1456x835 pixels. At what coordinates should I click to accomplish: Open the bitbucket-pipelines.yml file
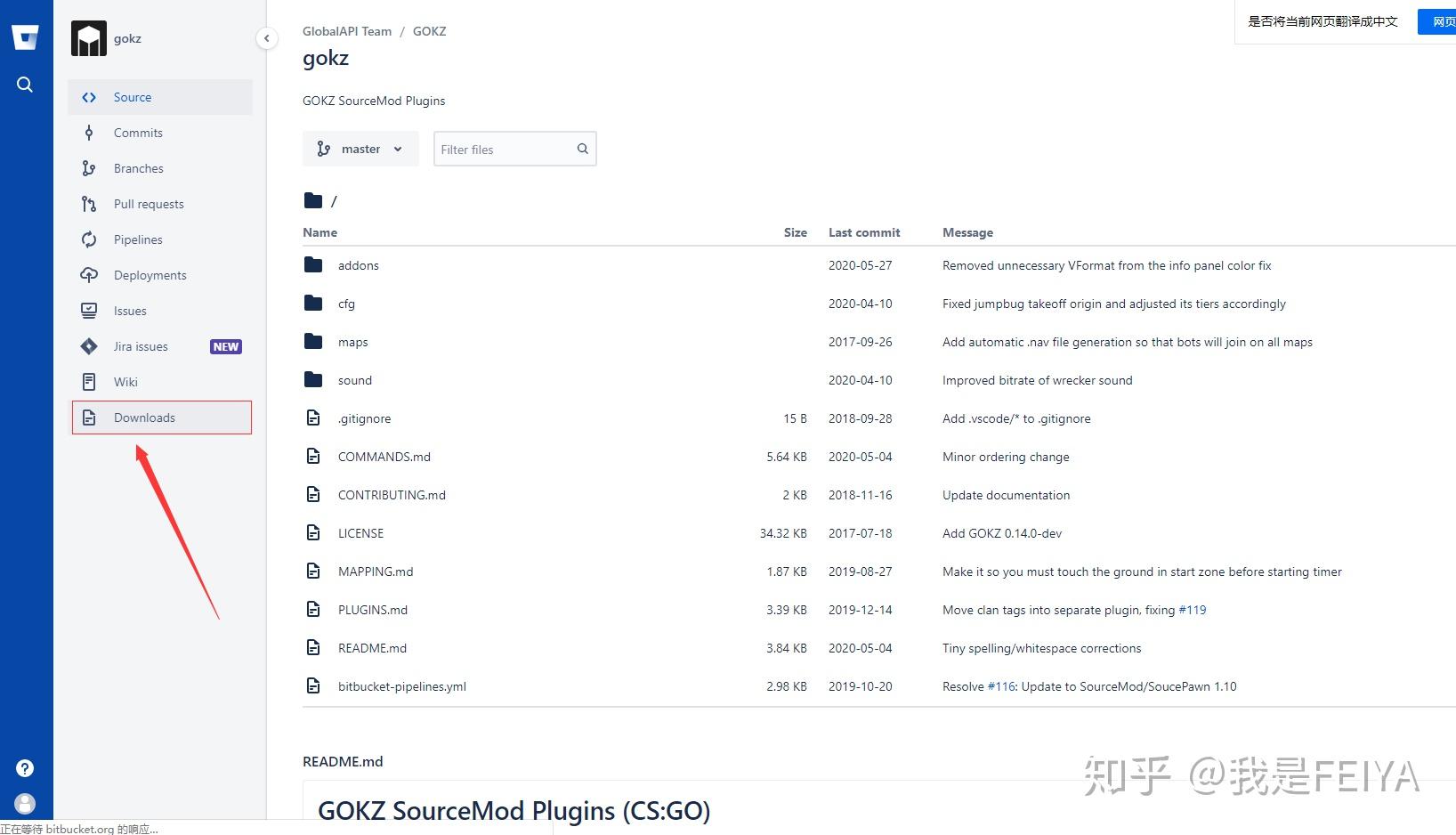(402, 686)
